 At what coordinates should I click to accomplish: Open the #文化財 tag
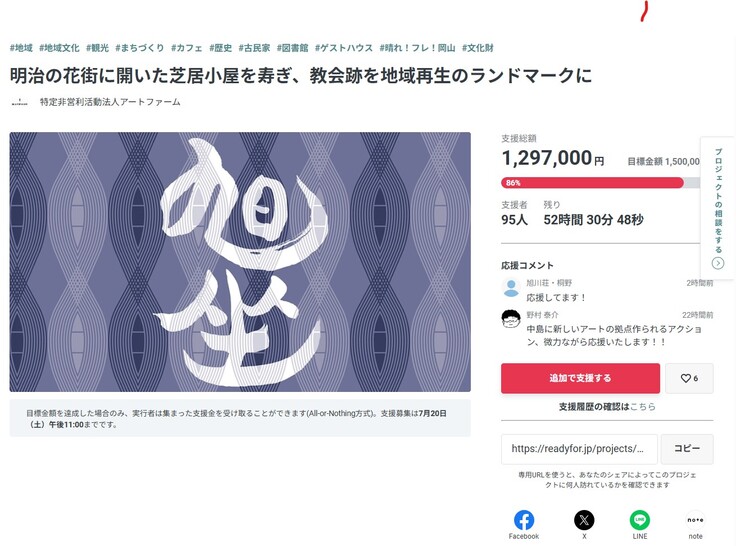tap(478, 48)
